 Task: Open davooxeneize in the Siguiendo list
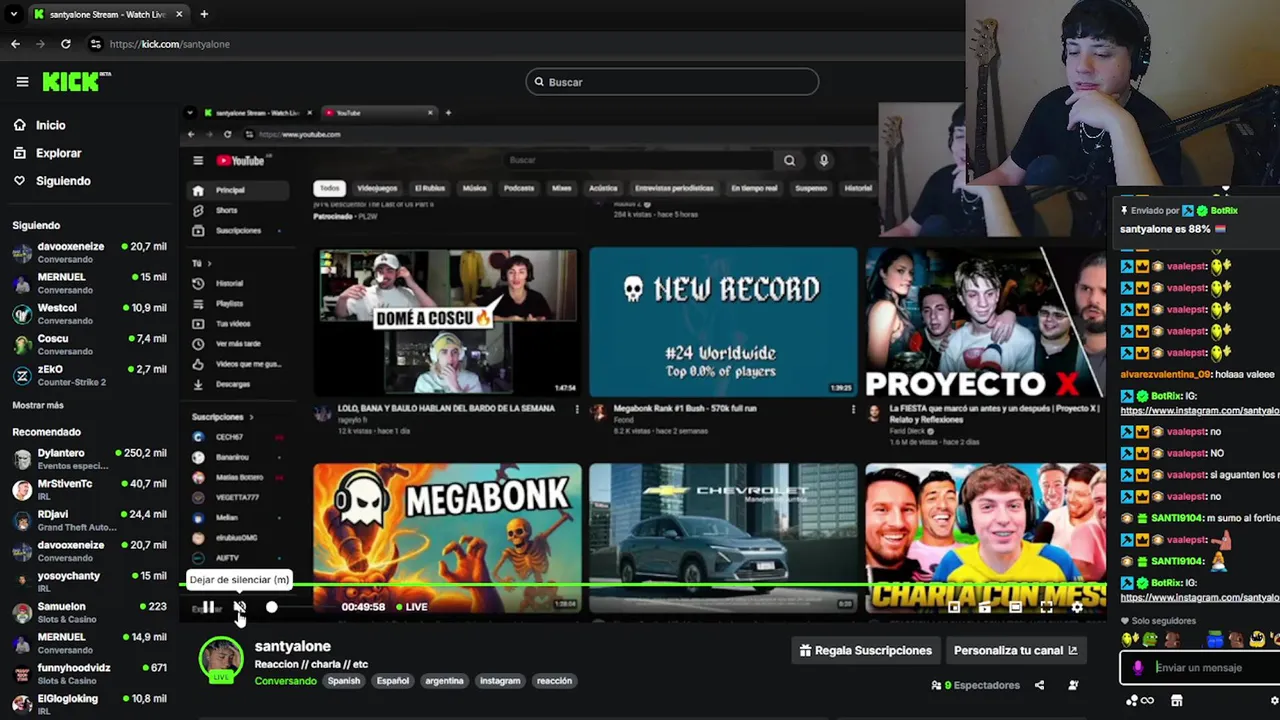coord(90,252)
